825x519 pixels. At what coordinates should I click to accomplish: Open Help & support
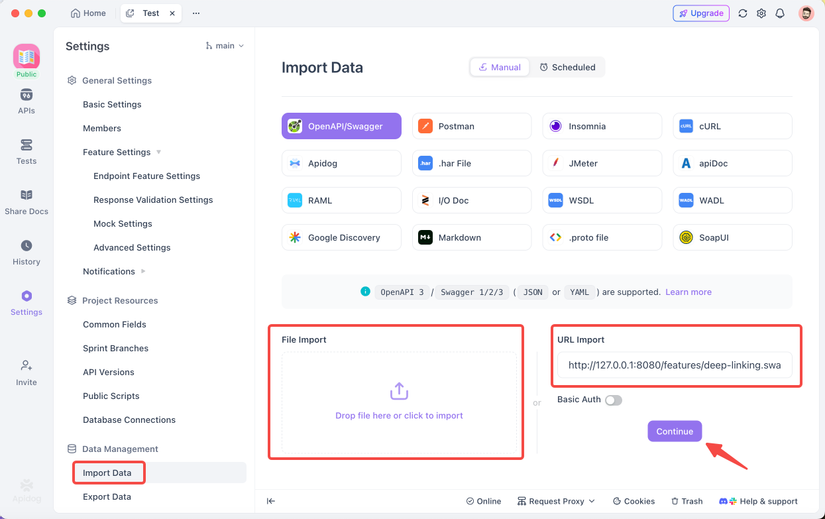[758, 501]
